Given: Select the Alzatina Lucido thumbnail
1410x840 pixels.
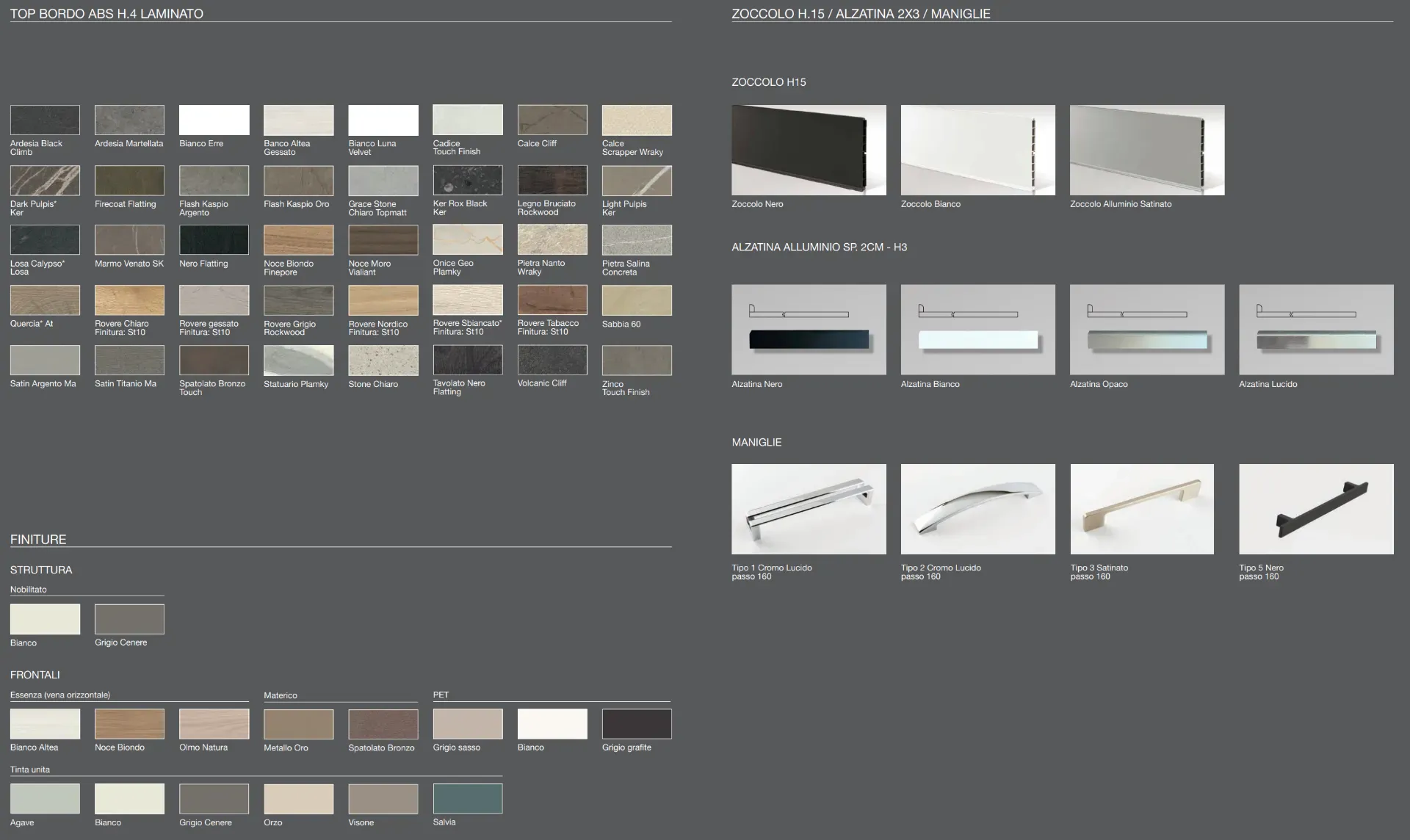Looking at the screenshot, I should [1316, 330].
